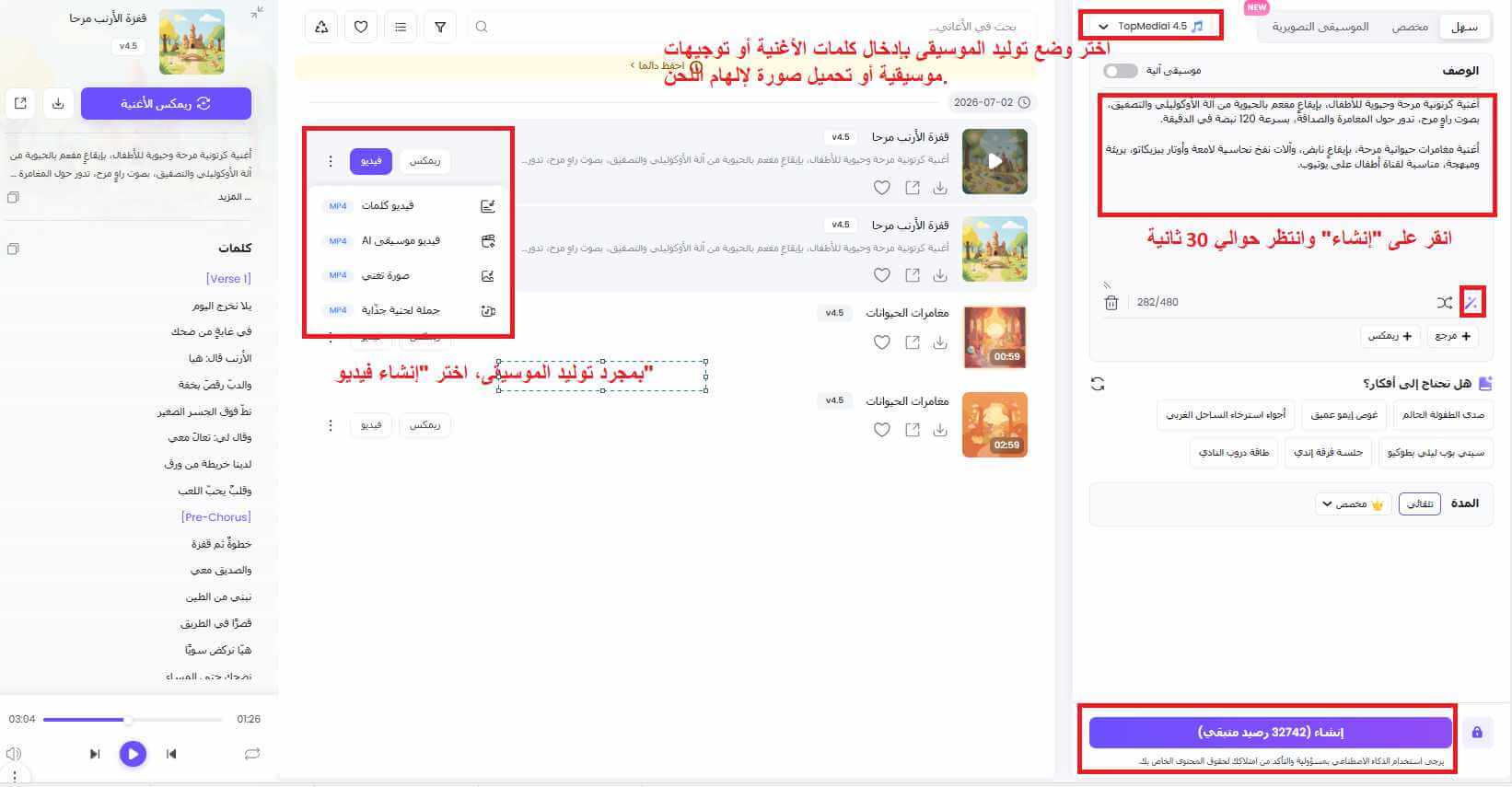Click the lock icon beside the إنشاء button
The image size is (1512, 787).
point(1477,733)
